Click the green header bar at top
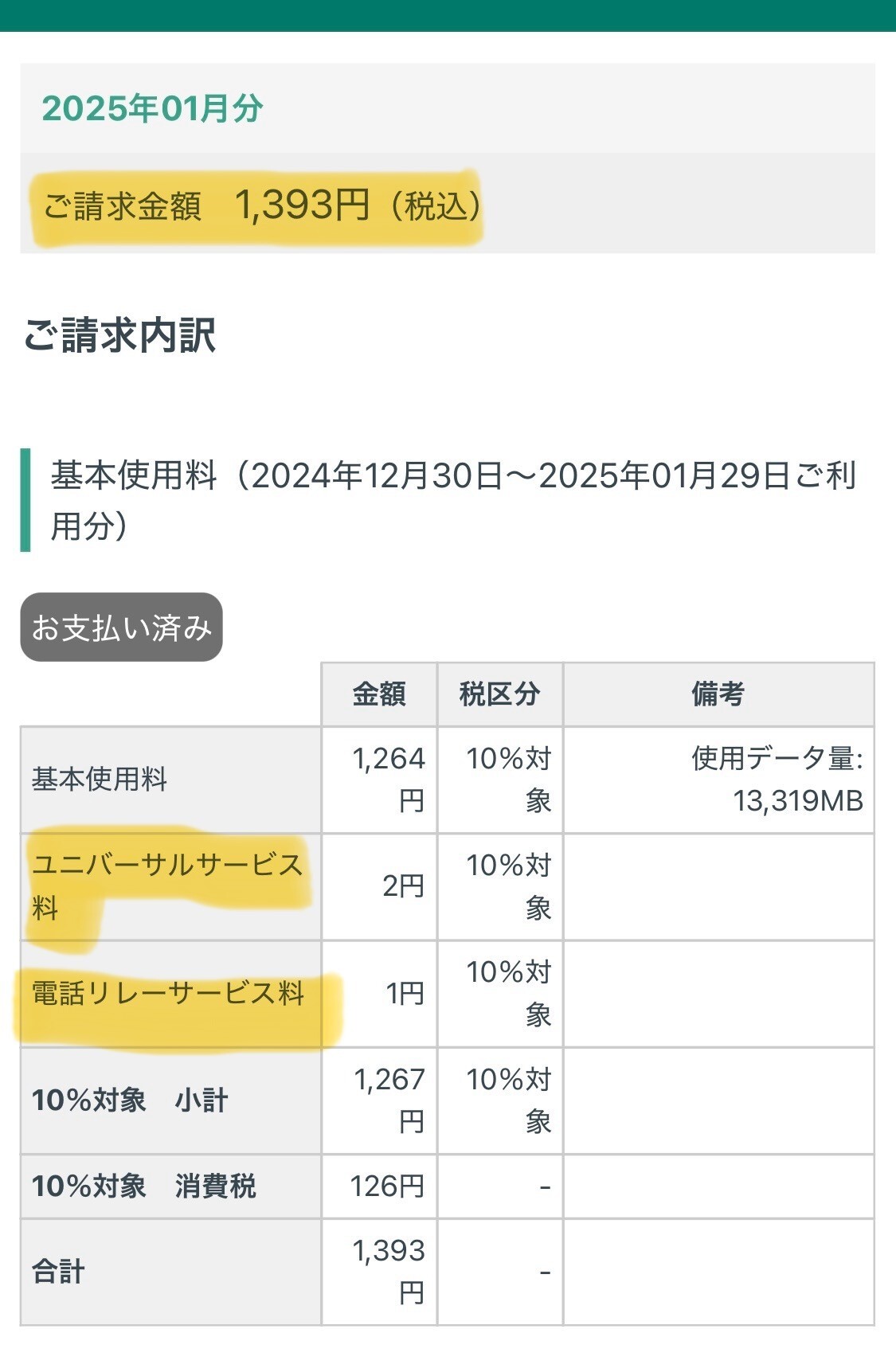The height and width of the screenshot is (1372, 896). click(x=448, y=14)
